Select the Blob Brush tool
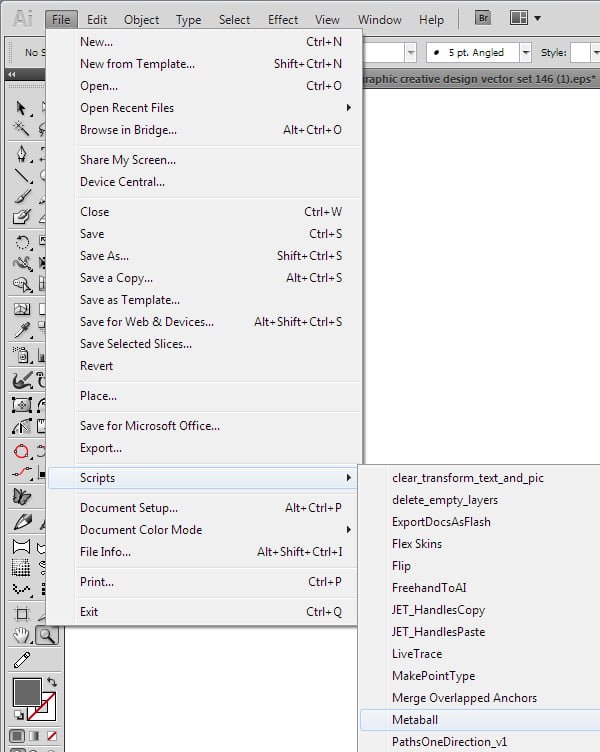This screenshot has width=600, height=752. pos(22,217)
